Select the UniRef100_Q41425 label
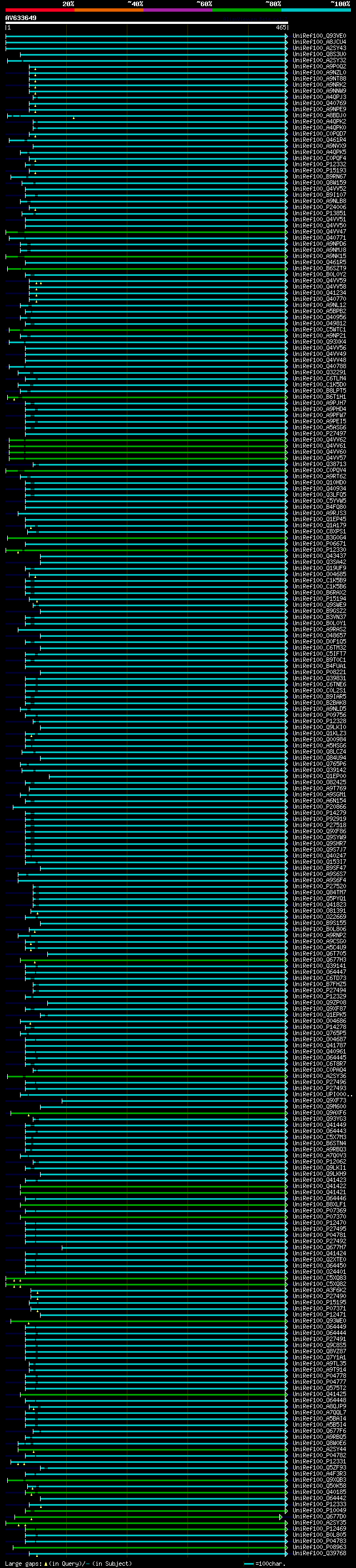Viewport: 356px width, 1568px height. coord(319,1394)
